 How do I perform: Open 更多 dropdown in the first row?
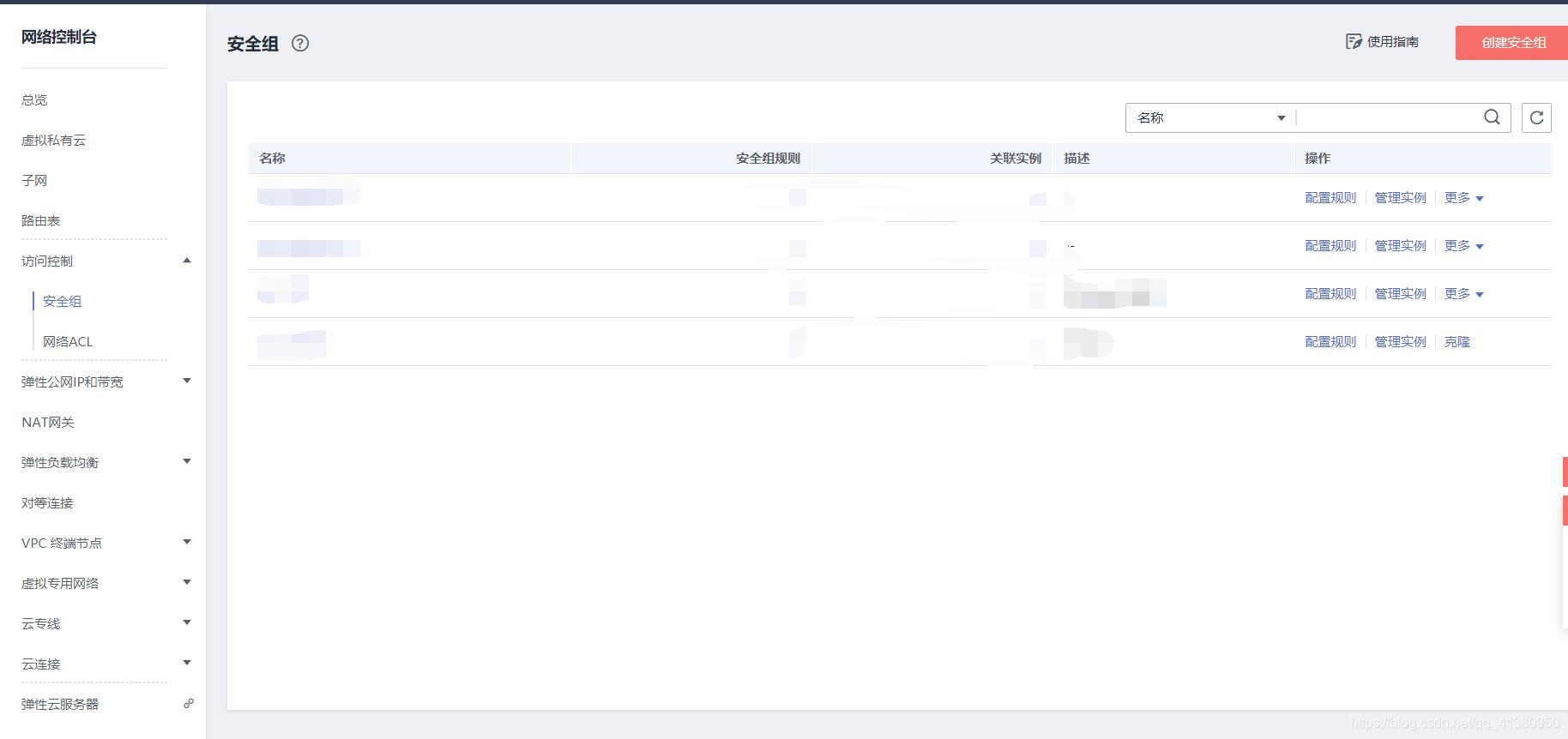pyautogui.click(x=1463, y=198)
